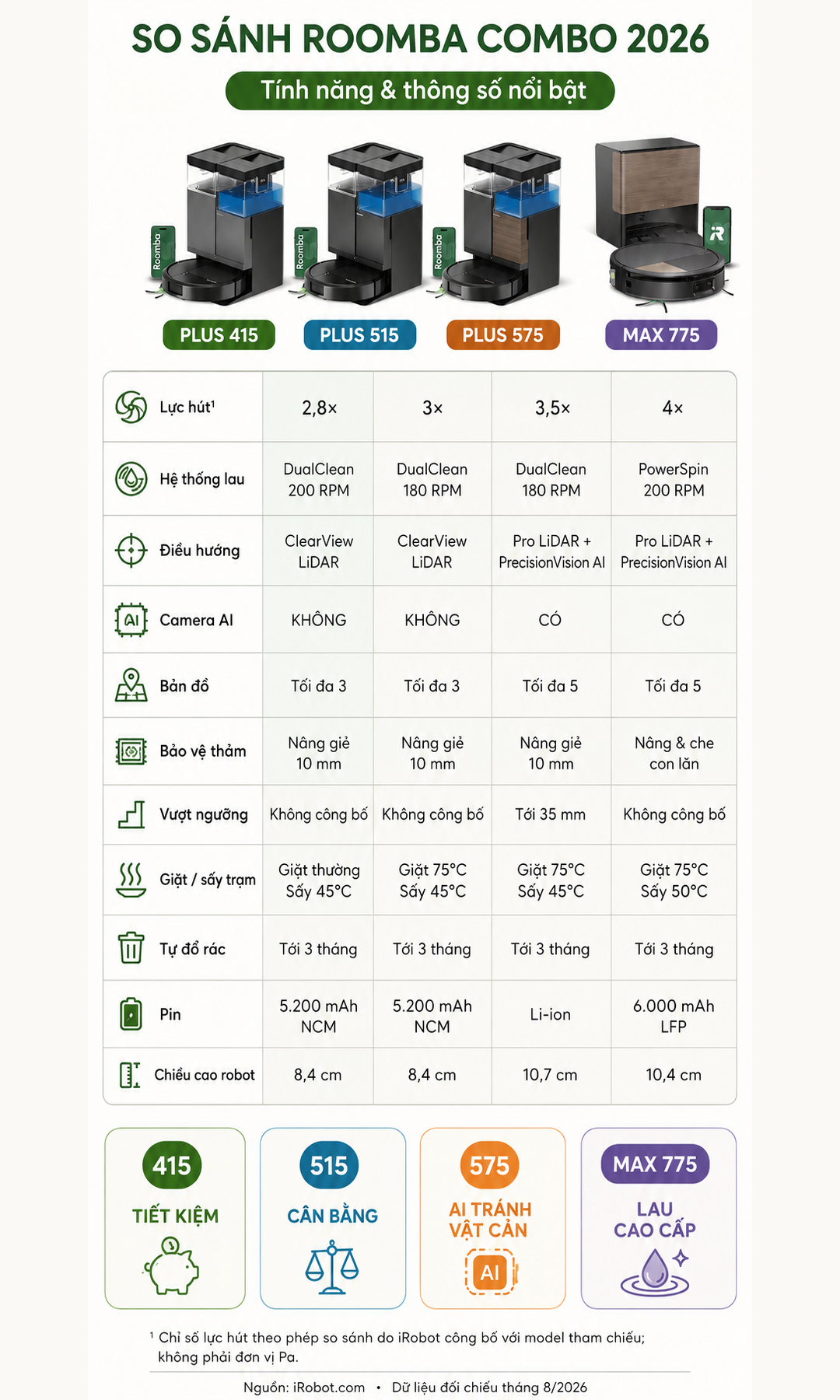Click the purple MAX 775 label
The height and width of the screenshot is (1400, 840).
(x=661, y=335)
